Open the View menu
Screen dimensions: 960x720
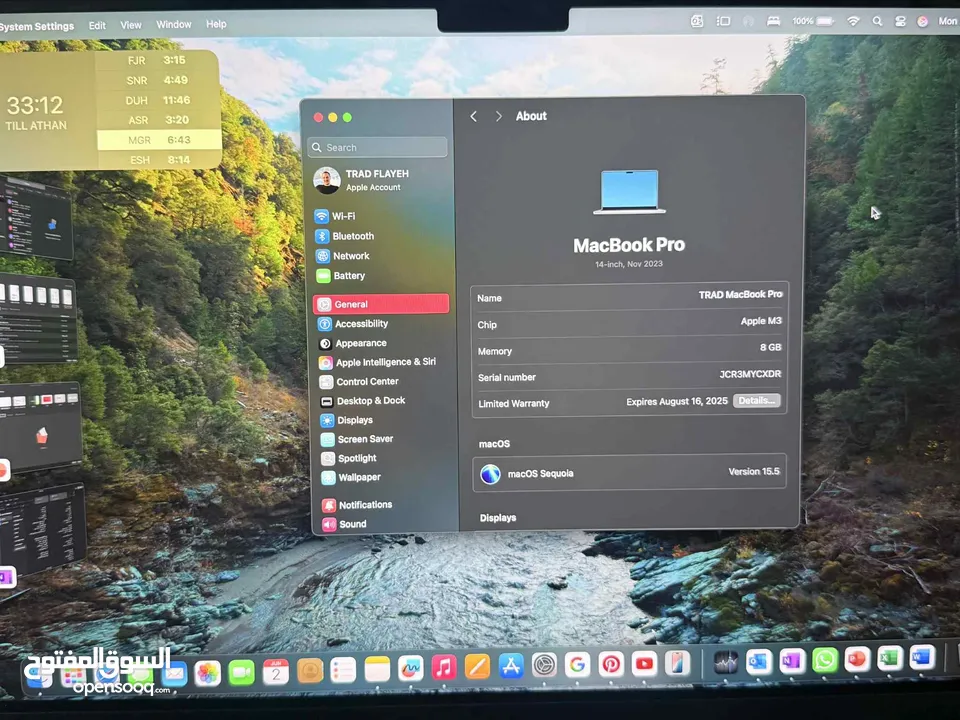[130, 25]
